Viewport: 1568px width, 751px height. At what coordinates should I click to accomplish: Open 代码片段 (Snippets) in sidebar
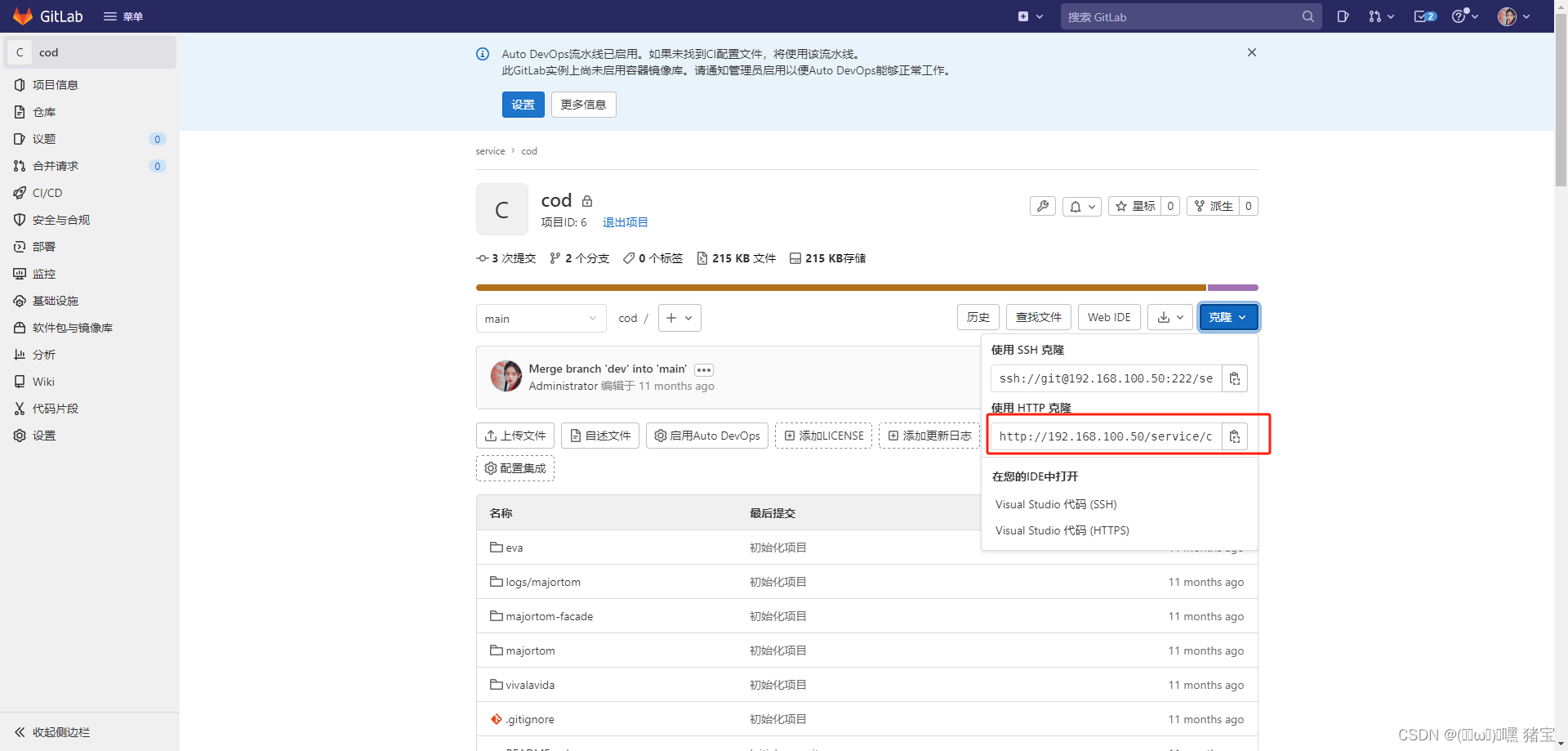click(54, 409)
